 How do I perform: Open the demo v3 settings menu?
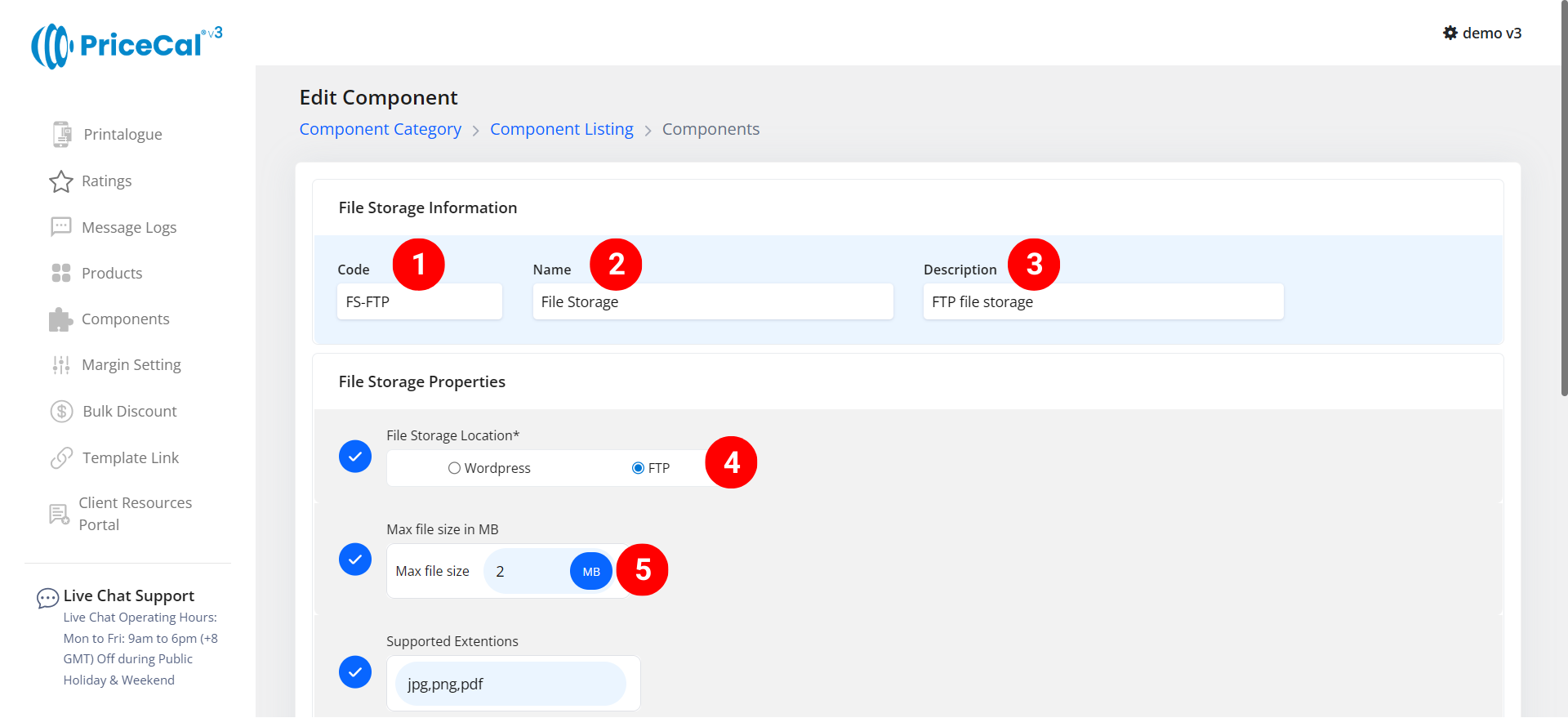click(x=1481, y=33)
